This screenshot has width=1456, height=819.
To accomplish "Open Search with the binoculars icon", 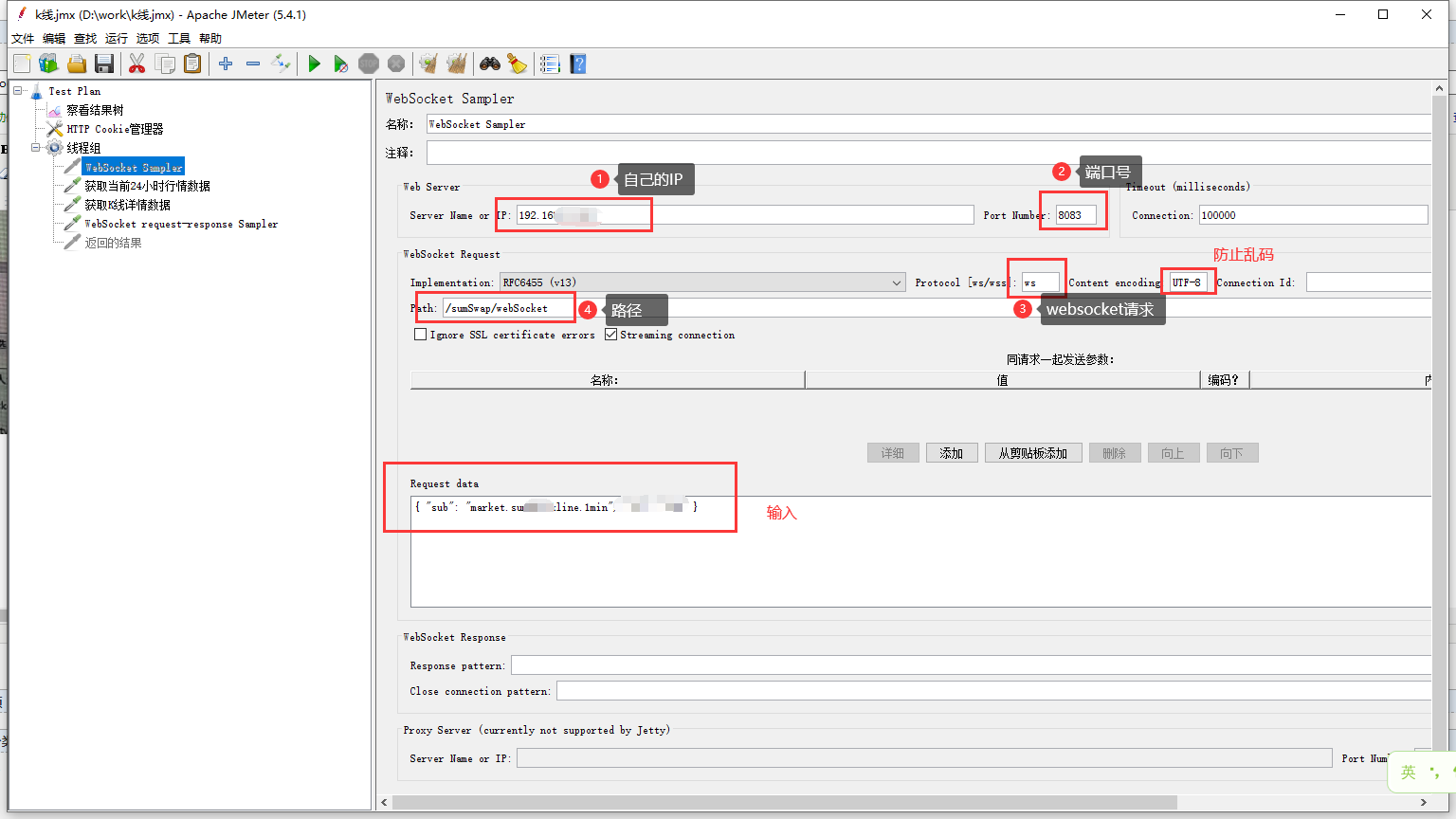I will coord(490,64).
